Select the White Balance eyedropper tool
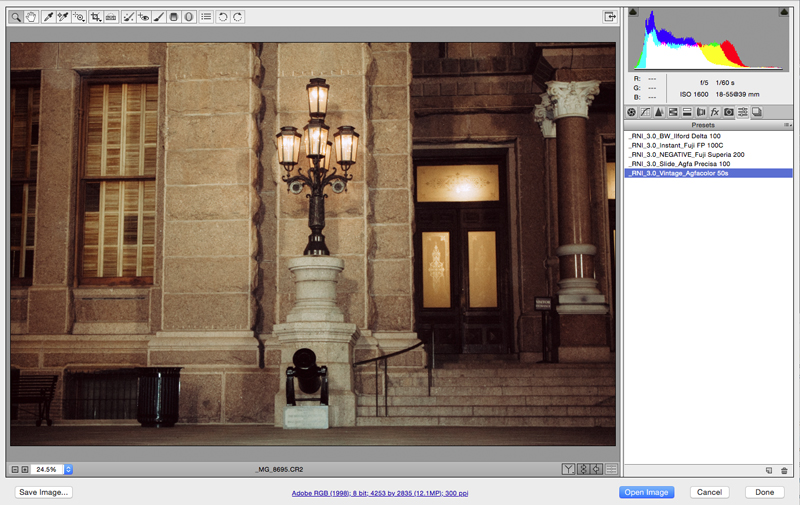The image size is (800, 505). (48, 17)
